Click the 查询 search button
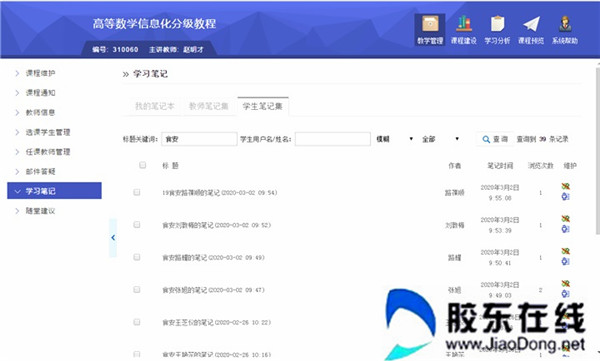The height and width of the screenshot is (361, 600). tap(495, 139)
